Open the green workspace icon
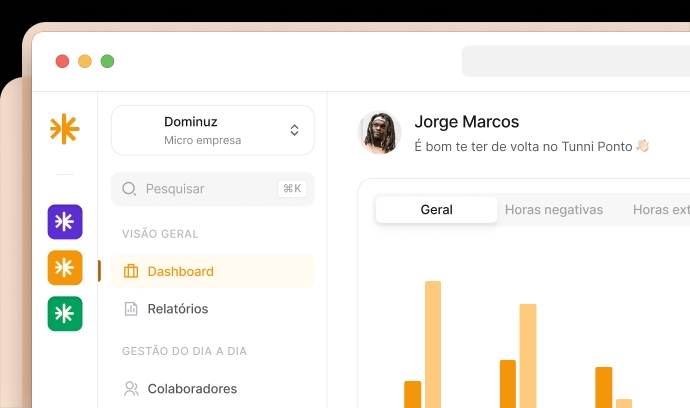 coord(65,314)
